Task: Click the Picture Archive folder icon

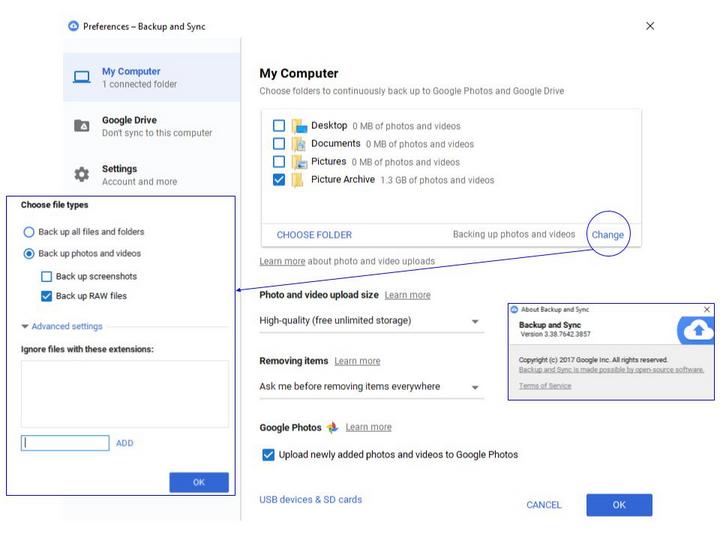Action: (x=298, y=180)
